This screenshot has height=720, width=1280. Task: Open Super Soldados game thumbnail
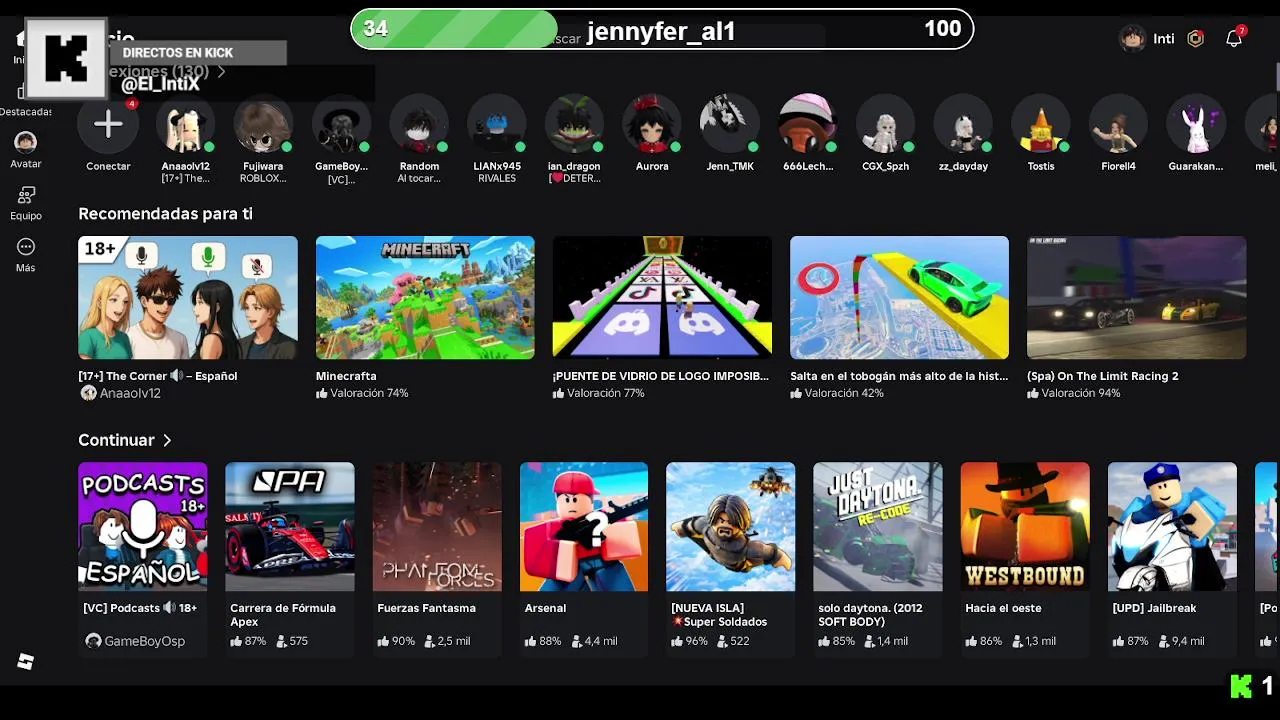click(731, 527)
